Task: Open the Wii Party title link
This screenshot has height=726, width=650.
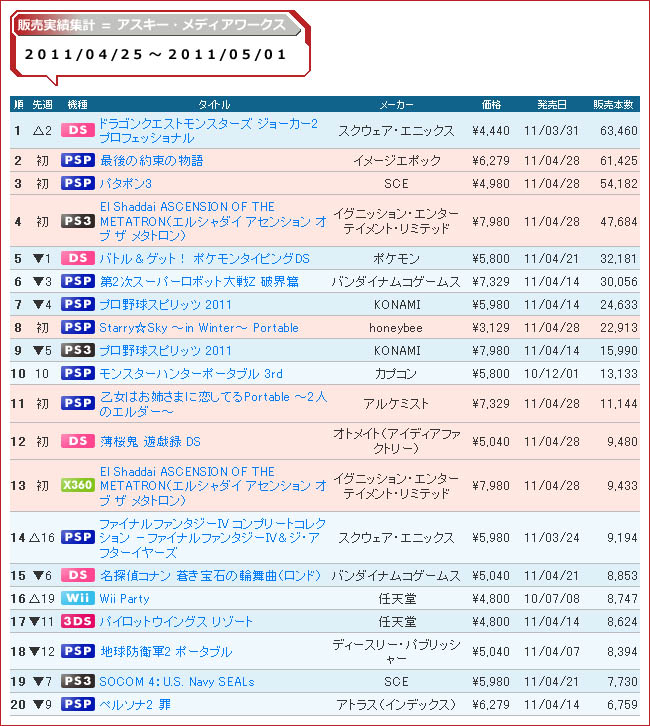Action: pyautogui.click(x=125, y=599)
